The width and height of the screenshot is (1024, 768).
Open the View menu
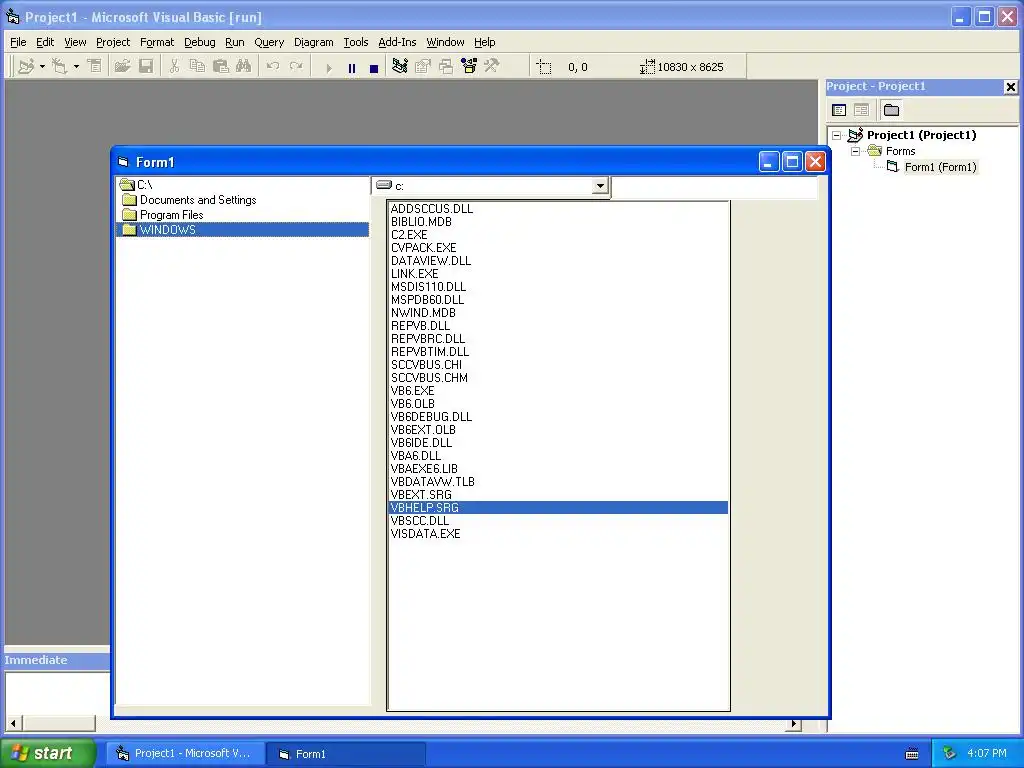(75, 42)
